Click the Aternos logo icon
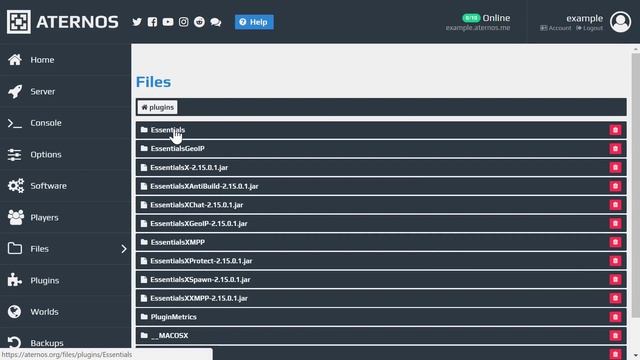This screenshot has height=360, width=640. (x=19, y=22)
